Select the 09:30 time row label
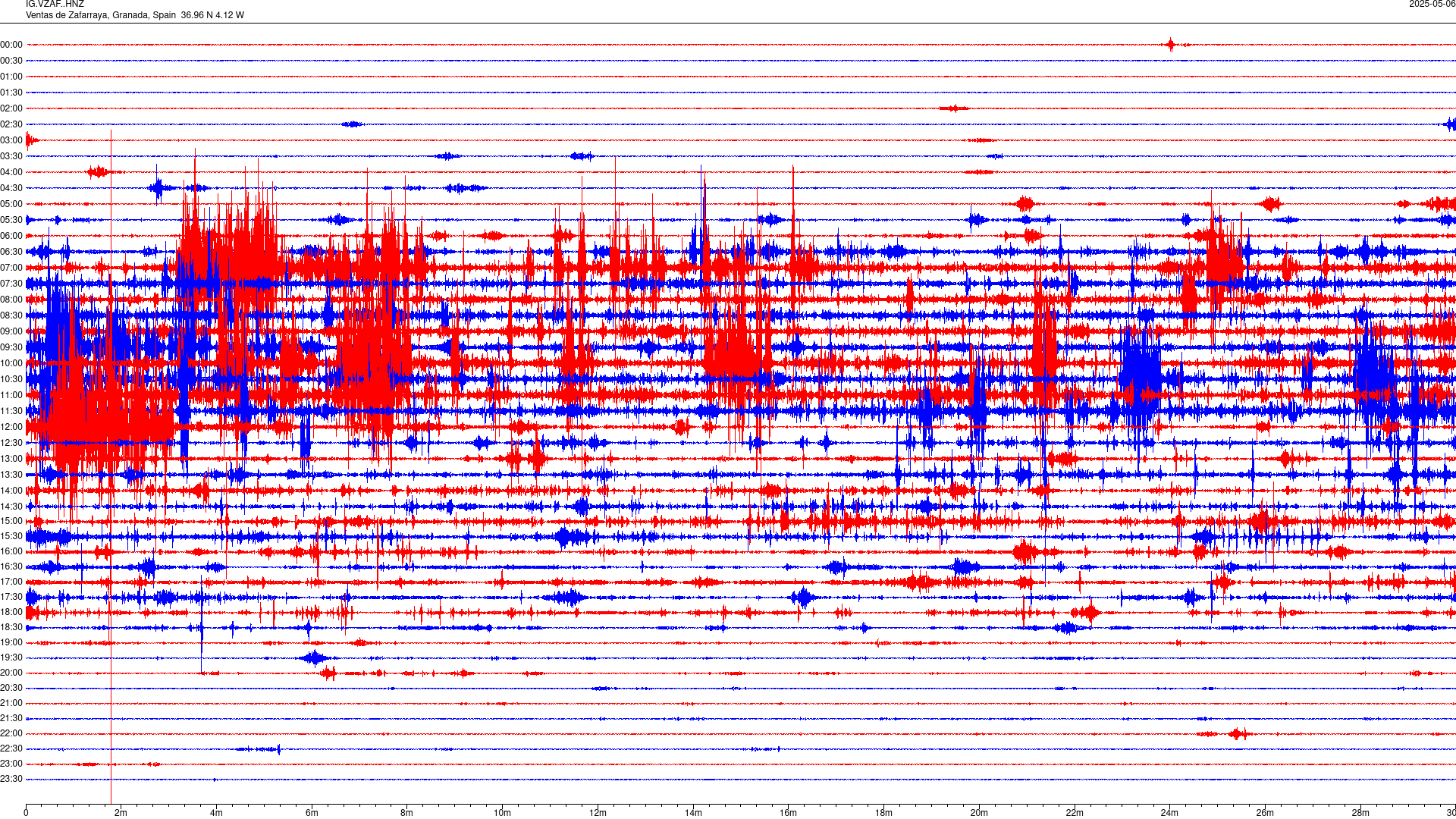 point(11,347)
